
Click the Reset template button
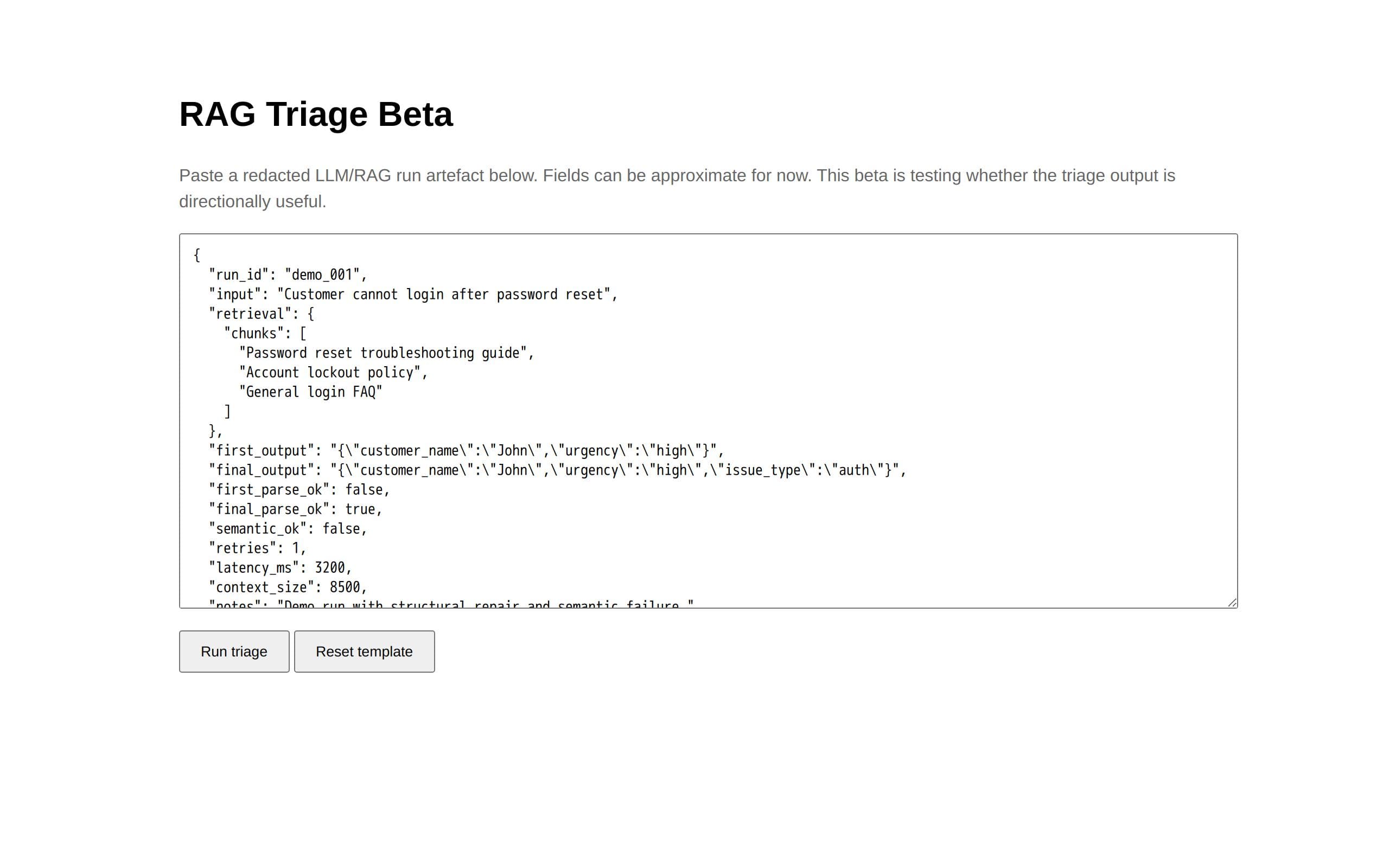pos(364,651)
